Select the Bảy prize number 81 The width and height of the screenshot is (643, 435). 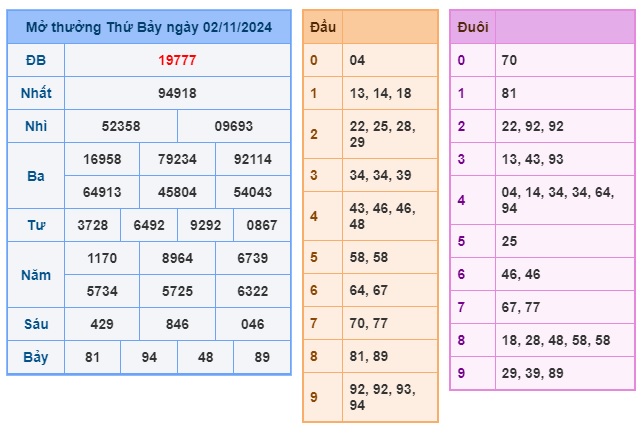coord(93,357)
